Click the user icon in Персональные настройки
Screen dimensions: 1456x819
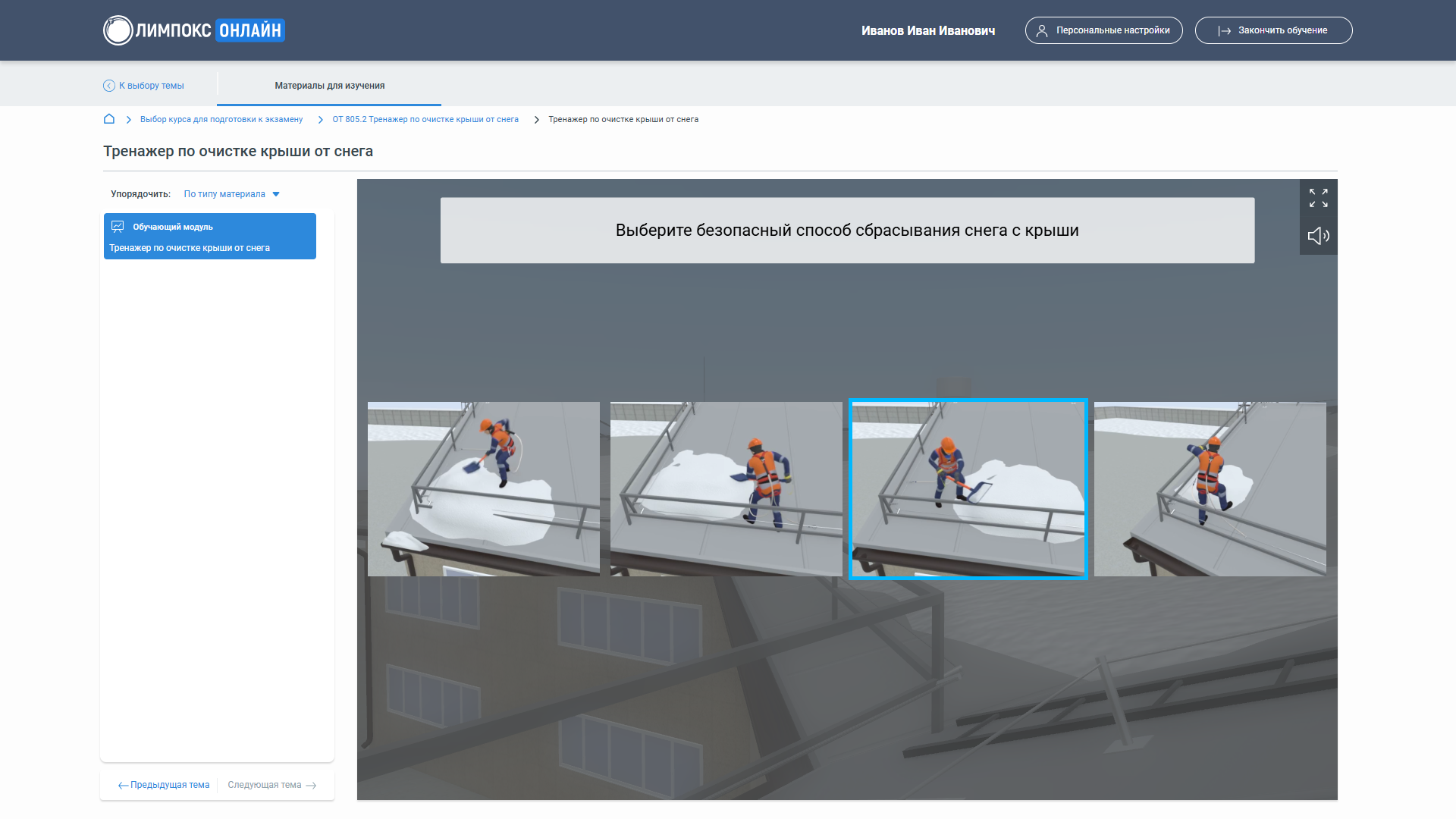pos(1042,31)
